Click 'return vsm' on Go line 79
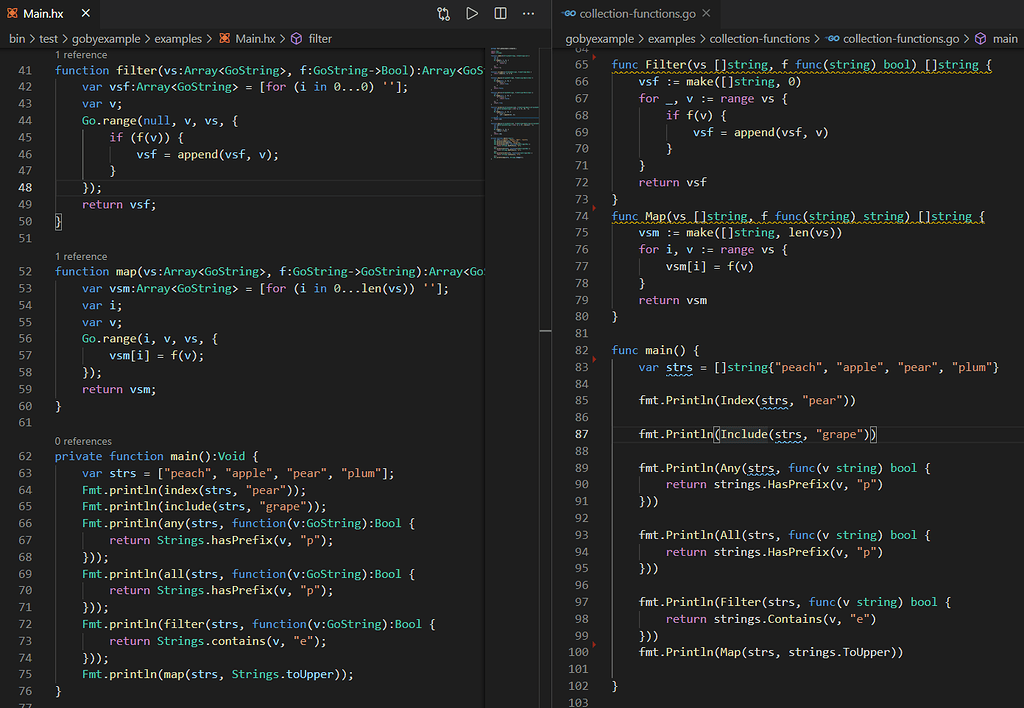This screenshot has height=708, width=1024. coord(672,300)
